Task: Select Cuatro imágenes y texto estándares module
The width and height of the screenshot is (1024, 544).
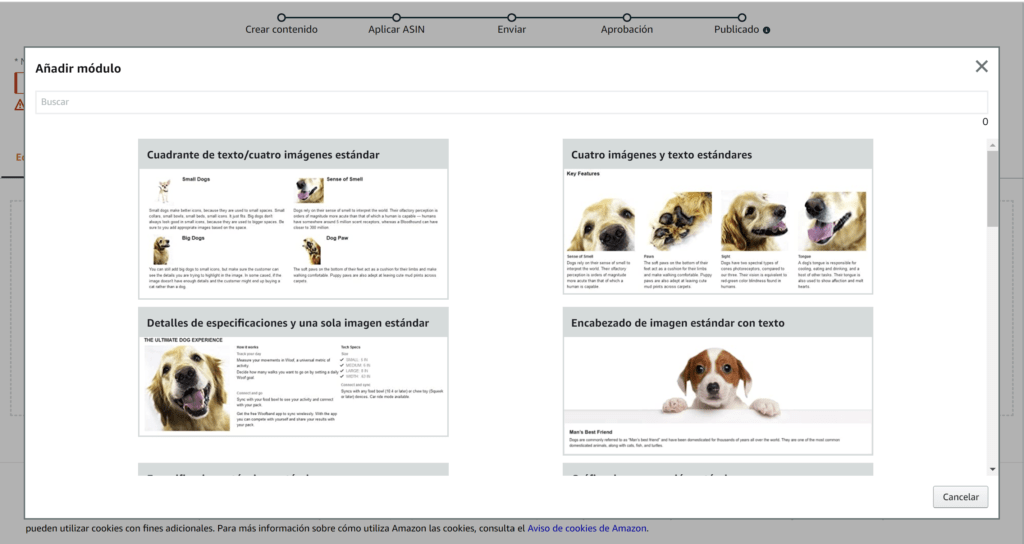Action: (x=718, y=217)
